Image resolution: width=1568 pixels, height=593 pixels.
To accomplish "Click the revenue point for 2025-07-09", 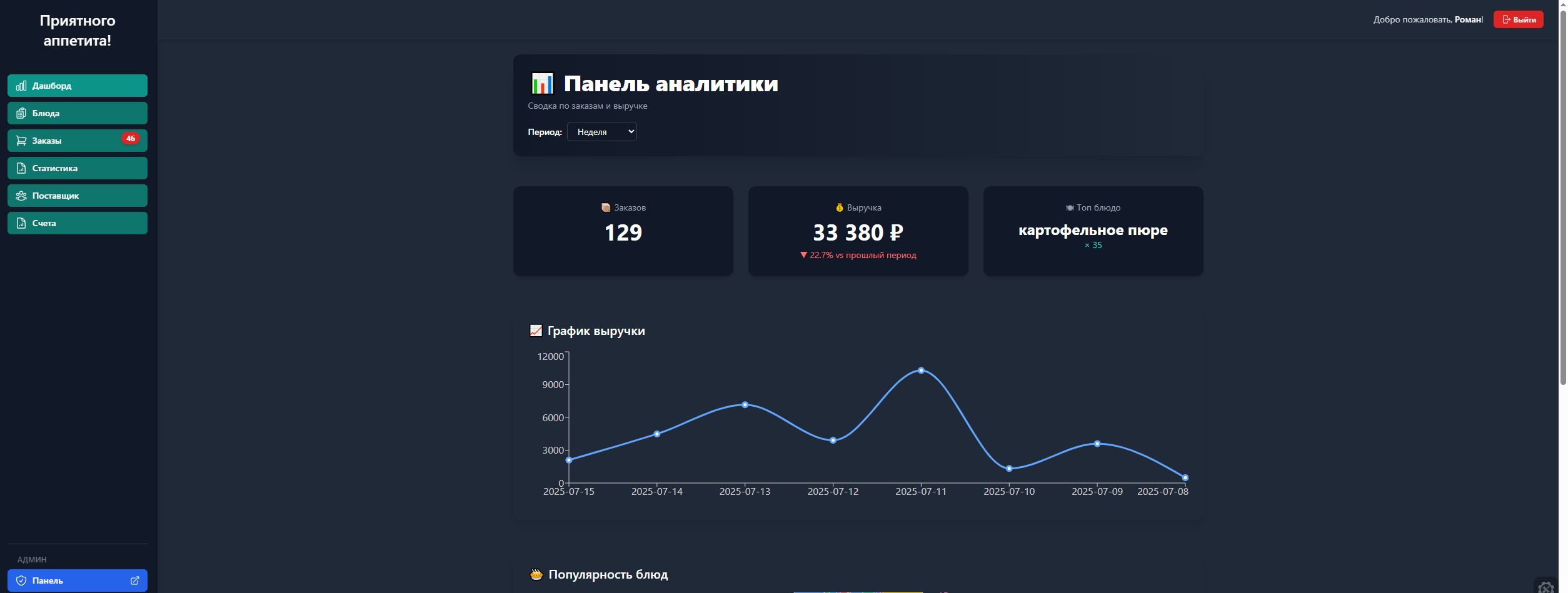I will [x=1097, y=444].
